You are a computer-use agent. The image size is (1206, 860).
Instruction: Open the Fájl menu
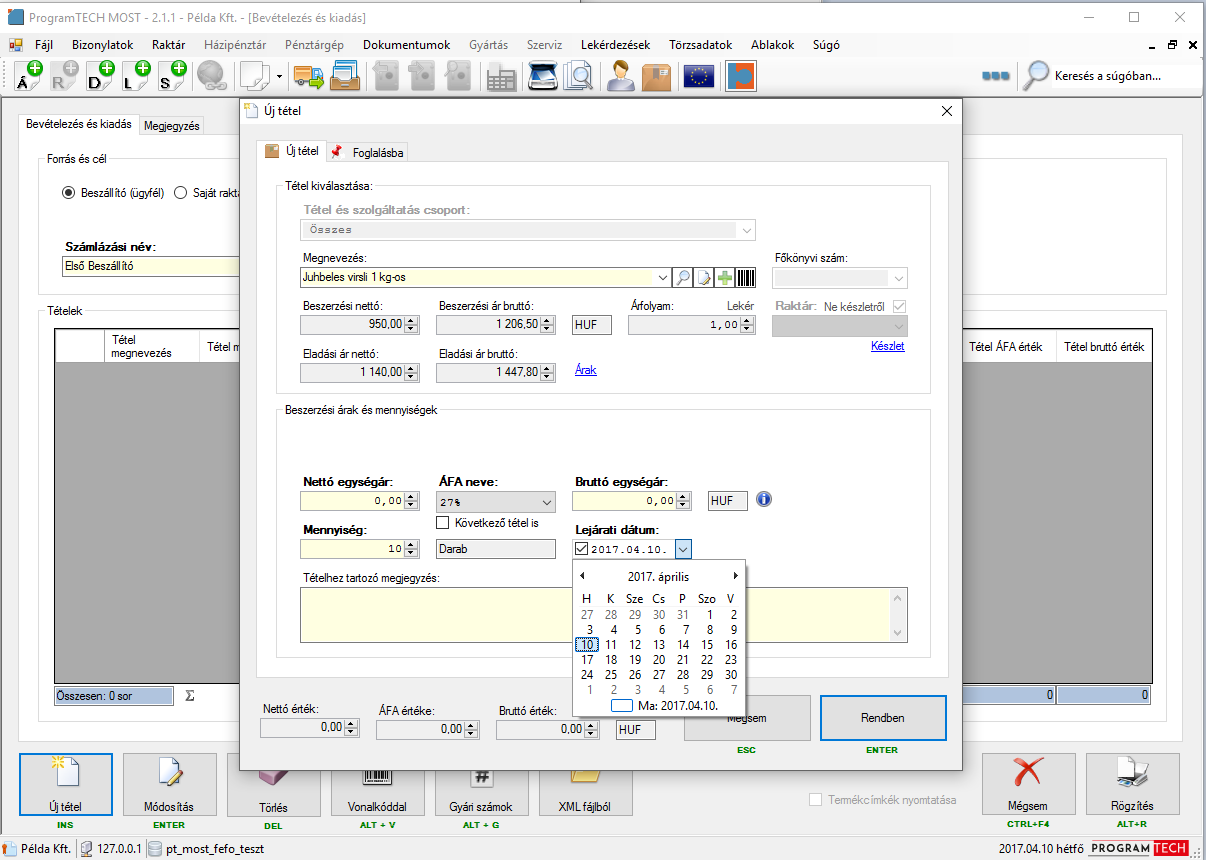(44, 45)
